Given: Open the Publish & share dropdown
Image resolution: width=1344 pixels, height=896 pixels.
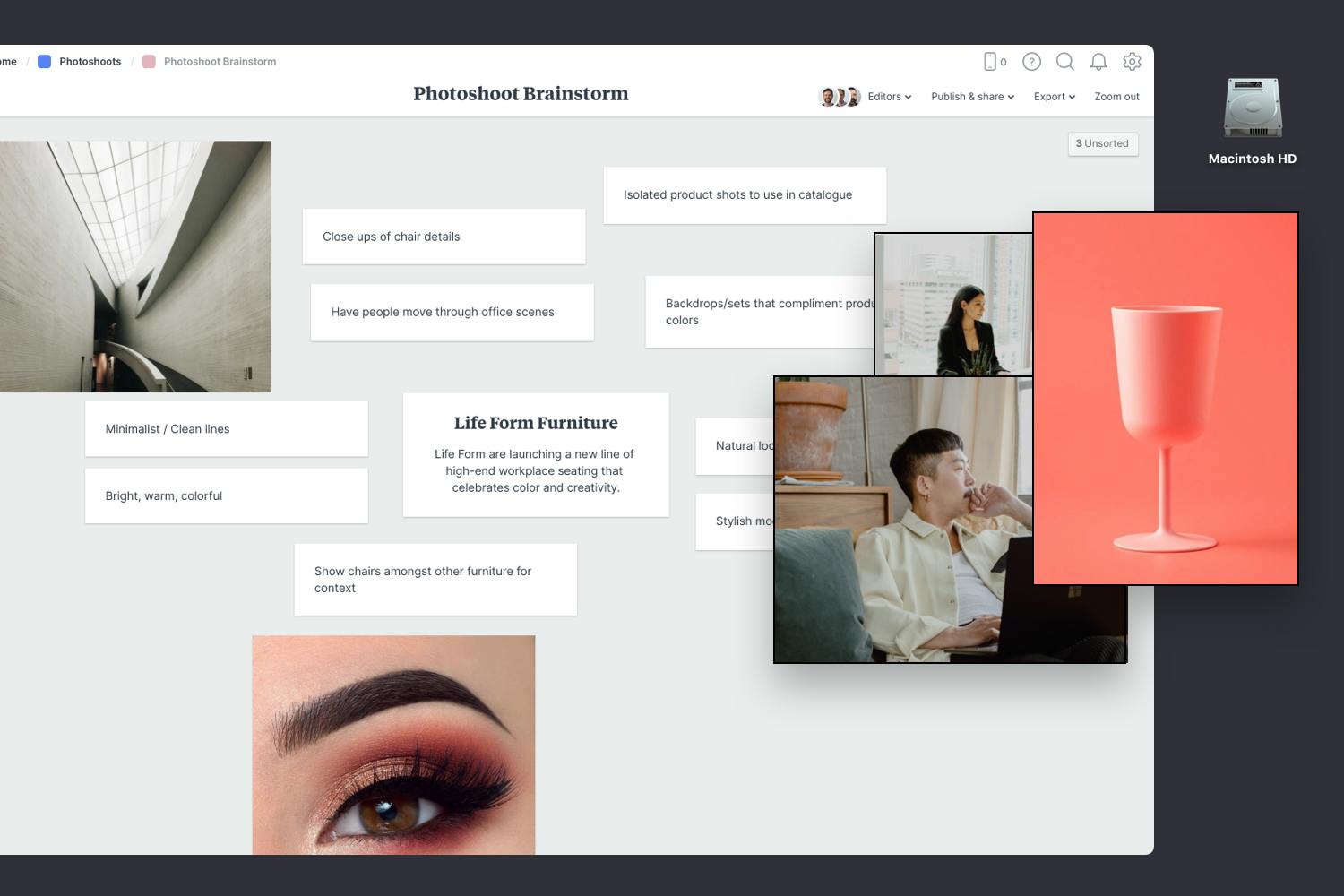Looking at the screenshot, I should pos(972,97).
